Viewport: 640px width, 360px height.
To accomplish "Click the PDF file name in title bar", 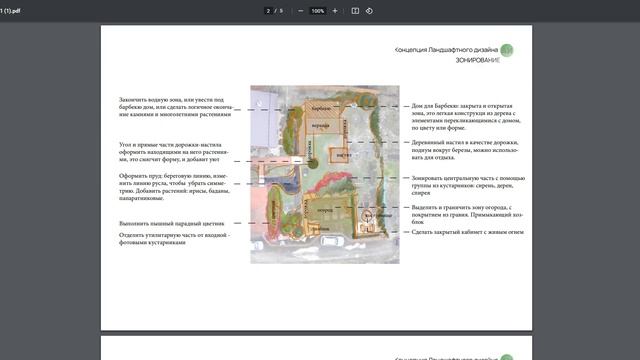I will (x=10, y=11).
